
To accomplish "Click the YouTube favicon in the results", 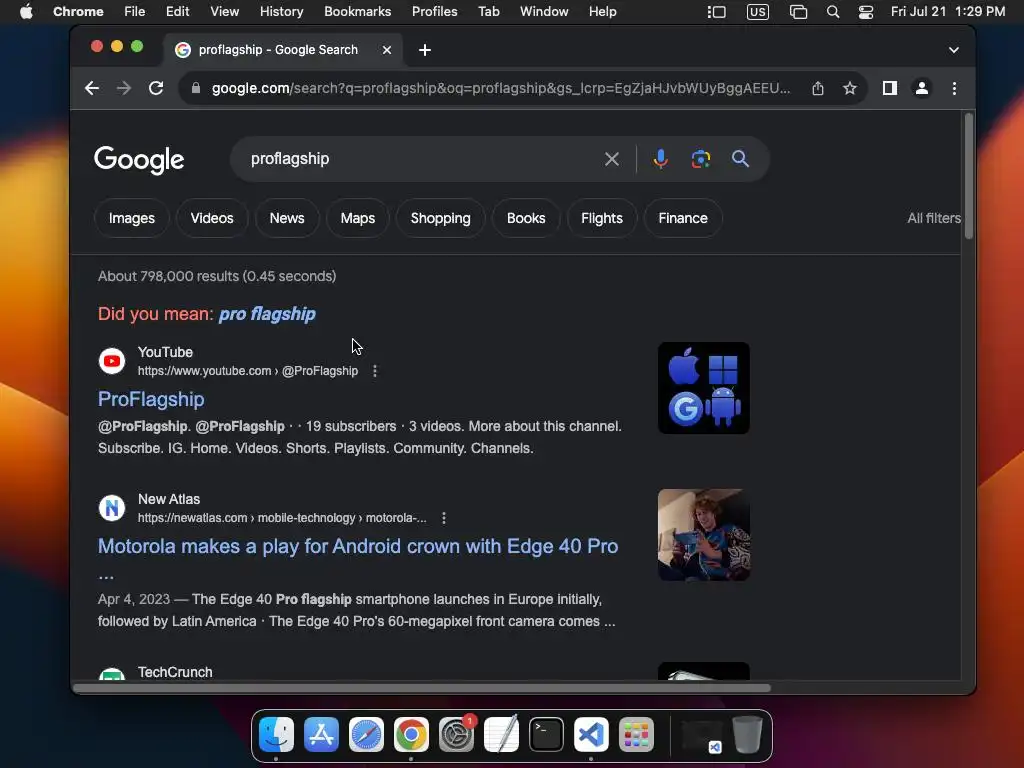I will coord(112,361).
